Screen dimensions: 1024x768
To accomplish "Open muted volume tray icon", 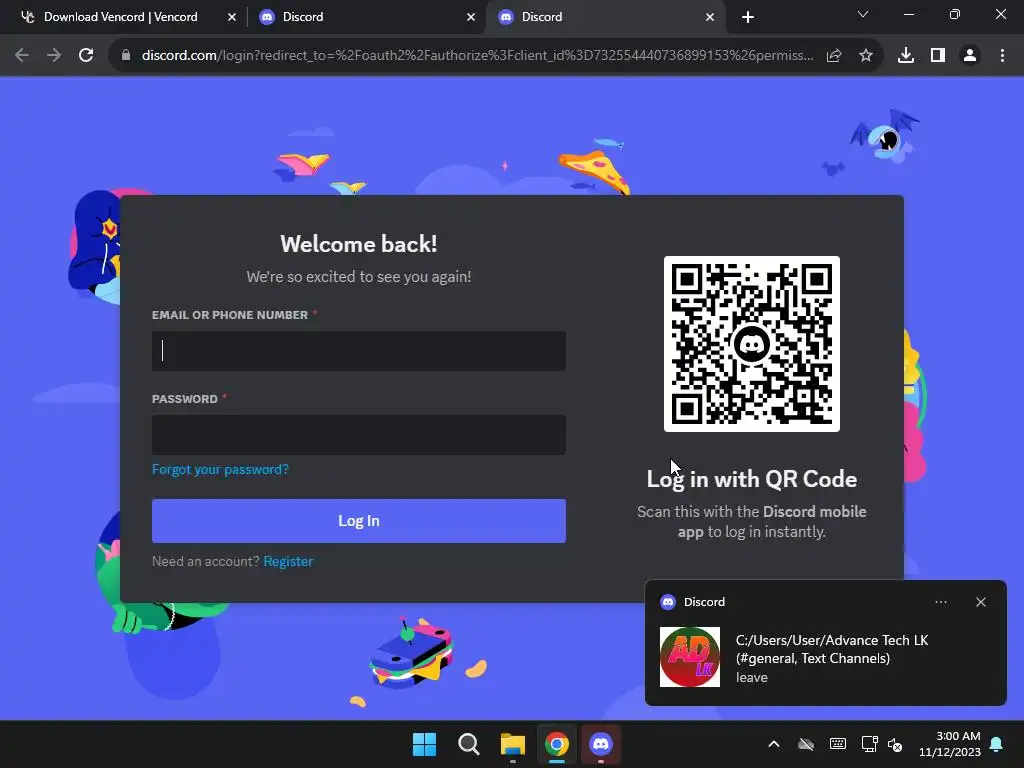I will tap(895, 744).
